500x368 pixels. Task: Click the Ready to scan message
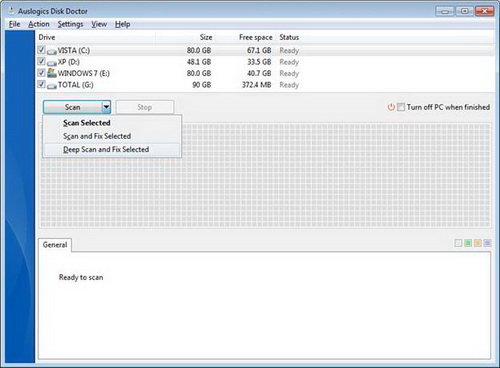[81, 277]
